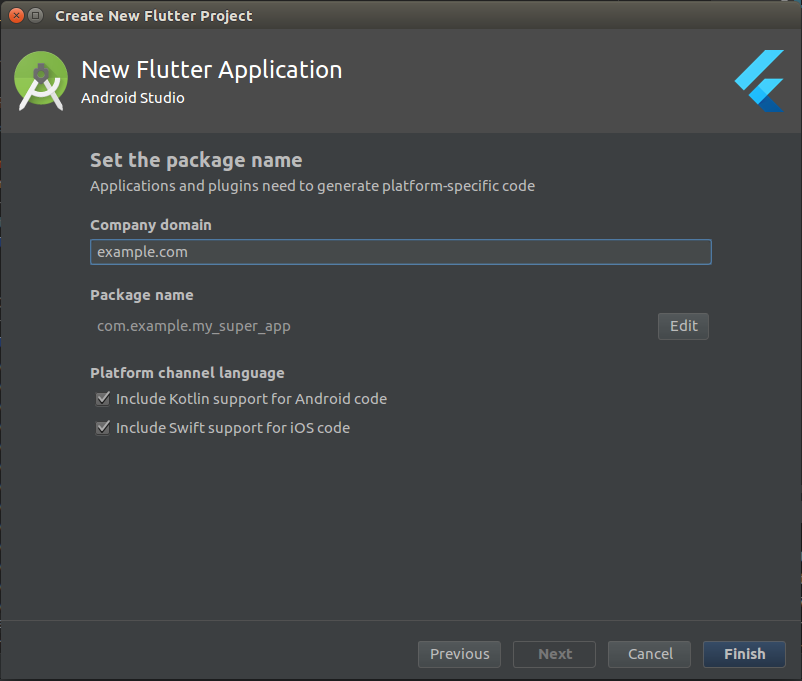Click the platform-specific code description text

[312, 186]
